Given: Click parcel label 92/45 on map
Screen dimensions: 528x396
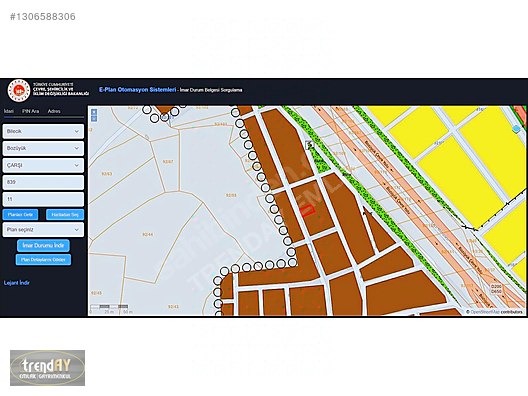Looking at the screenshot, I should tap(96, 293).
